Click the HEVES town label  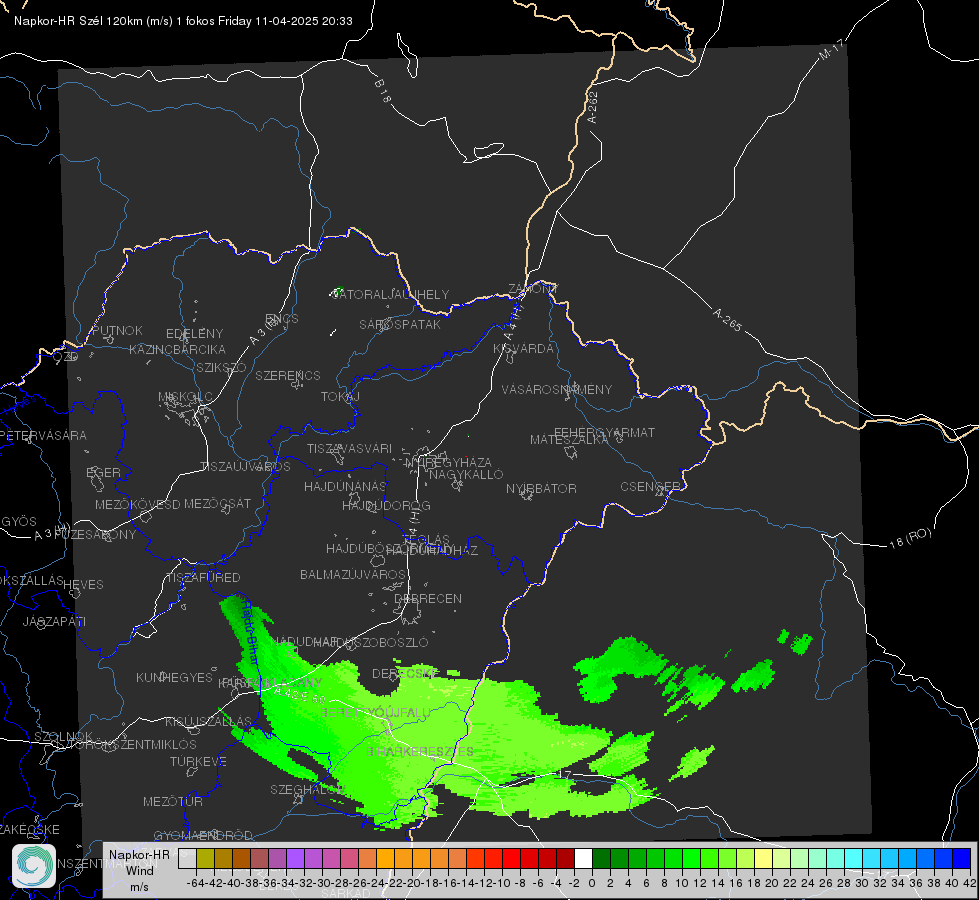point(83,585)
